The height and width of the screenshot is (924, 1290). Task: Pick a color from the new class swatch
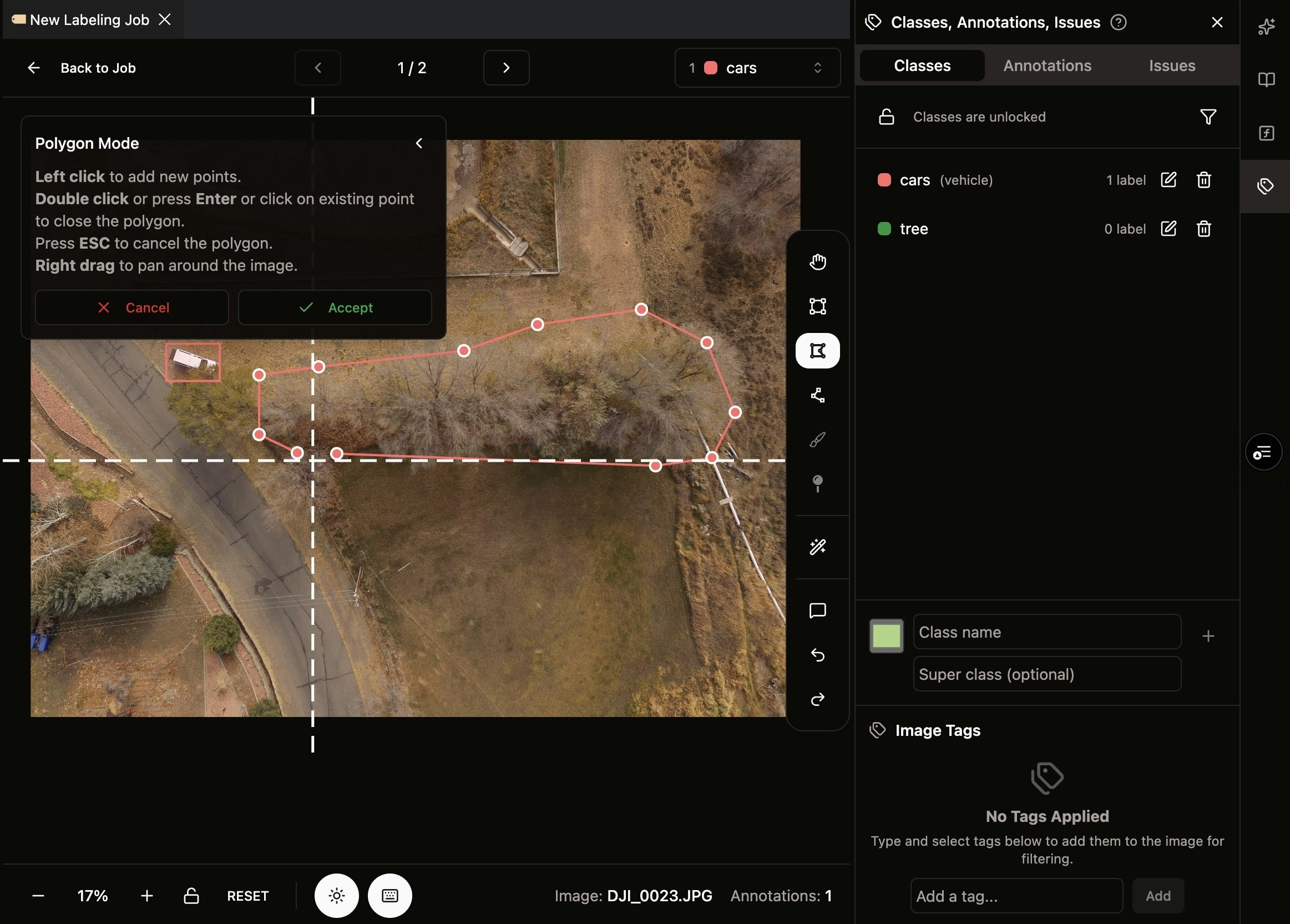(x=886, y=635)
